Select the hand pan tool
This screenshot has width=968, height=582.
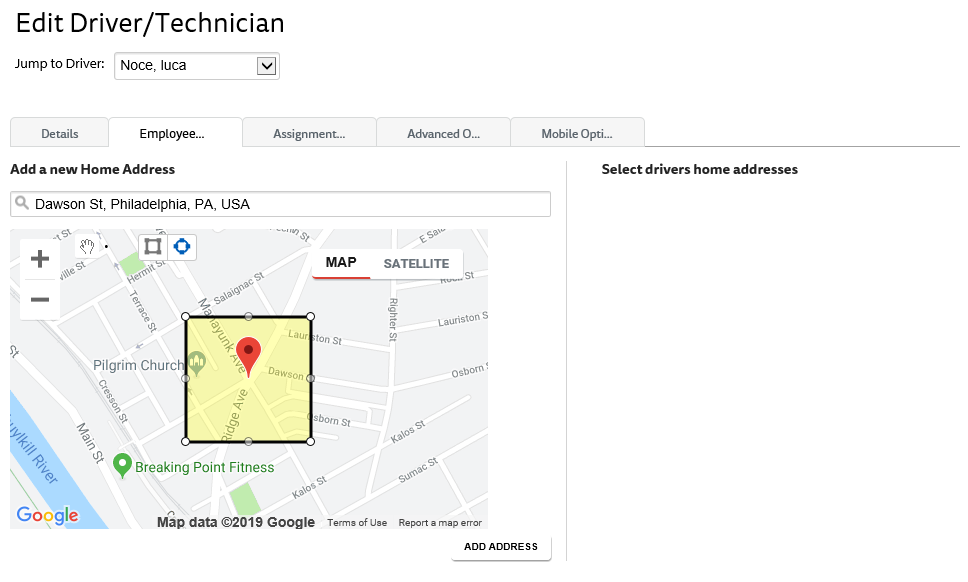(87, 247)
